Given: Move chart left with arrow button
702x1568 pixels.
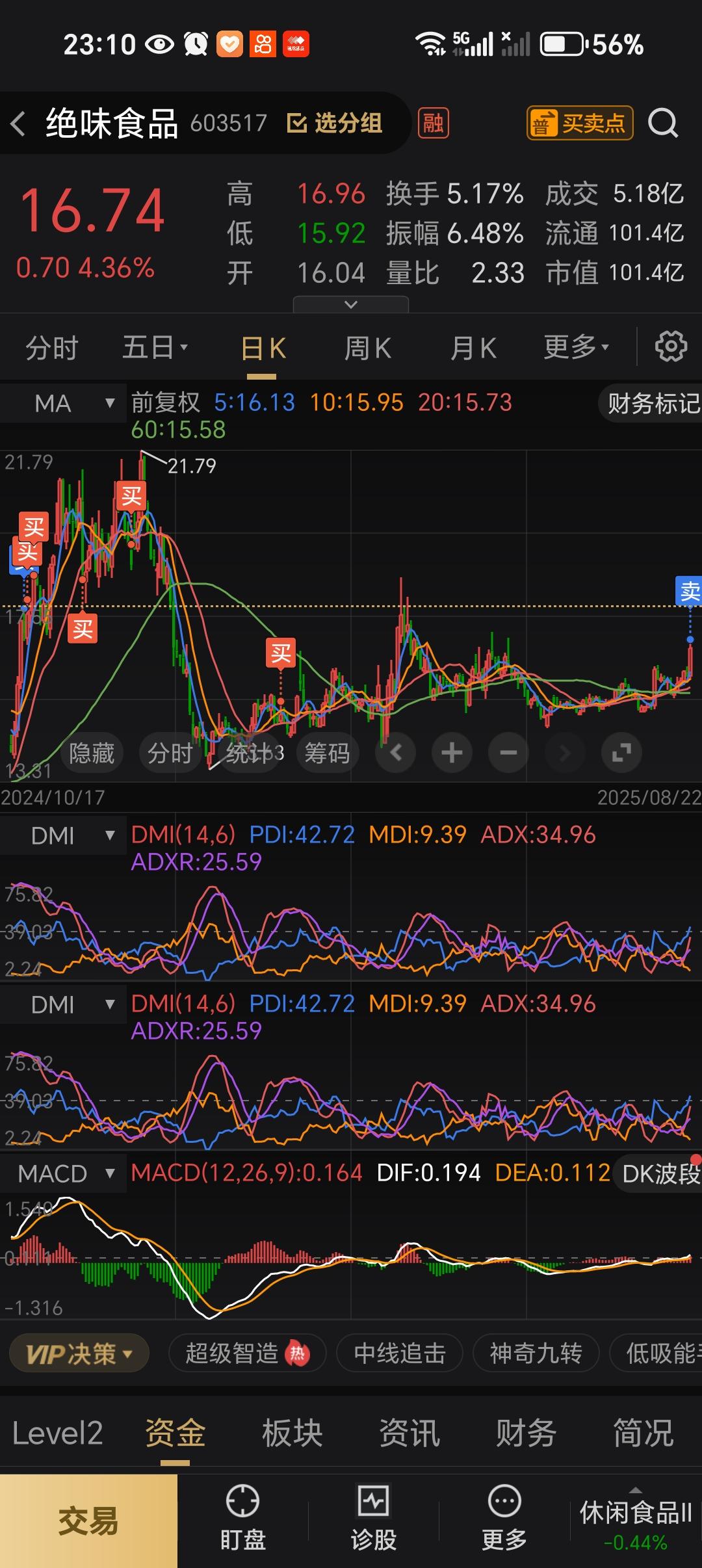Looking at the screenshot, I should (x=396, y=753).
